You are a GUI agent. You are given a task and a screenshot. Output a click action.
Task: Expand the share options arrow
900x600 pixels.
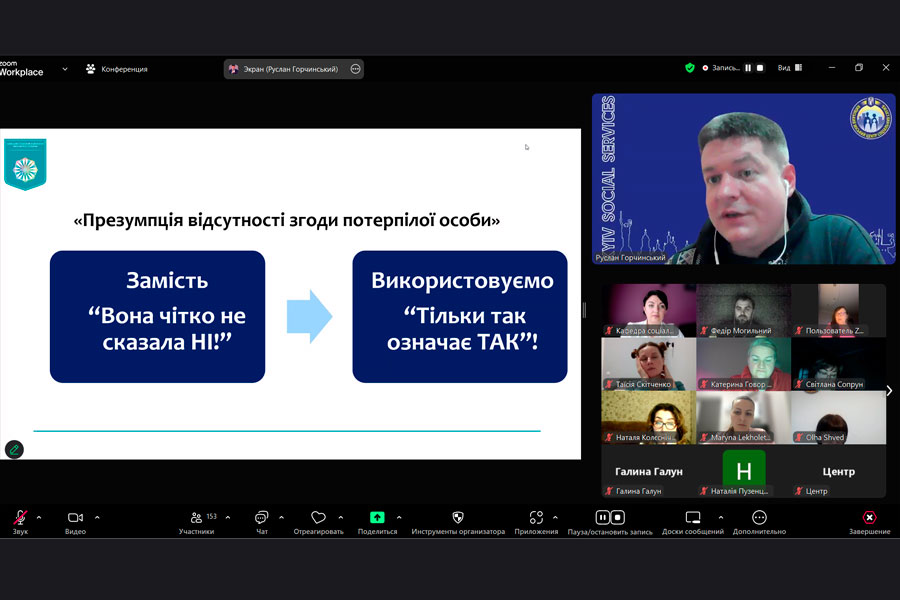coord(399,517)
